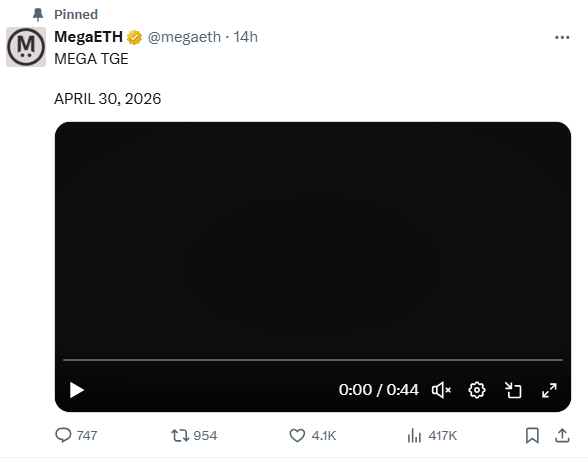Open video settings gear
Image resolution: width=588 pixels, height=458 pixels.
tap(477, 390)
